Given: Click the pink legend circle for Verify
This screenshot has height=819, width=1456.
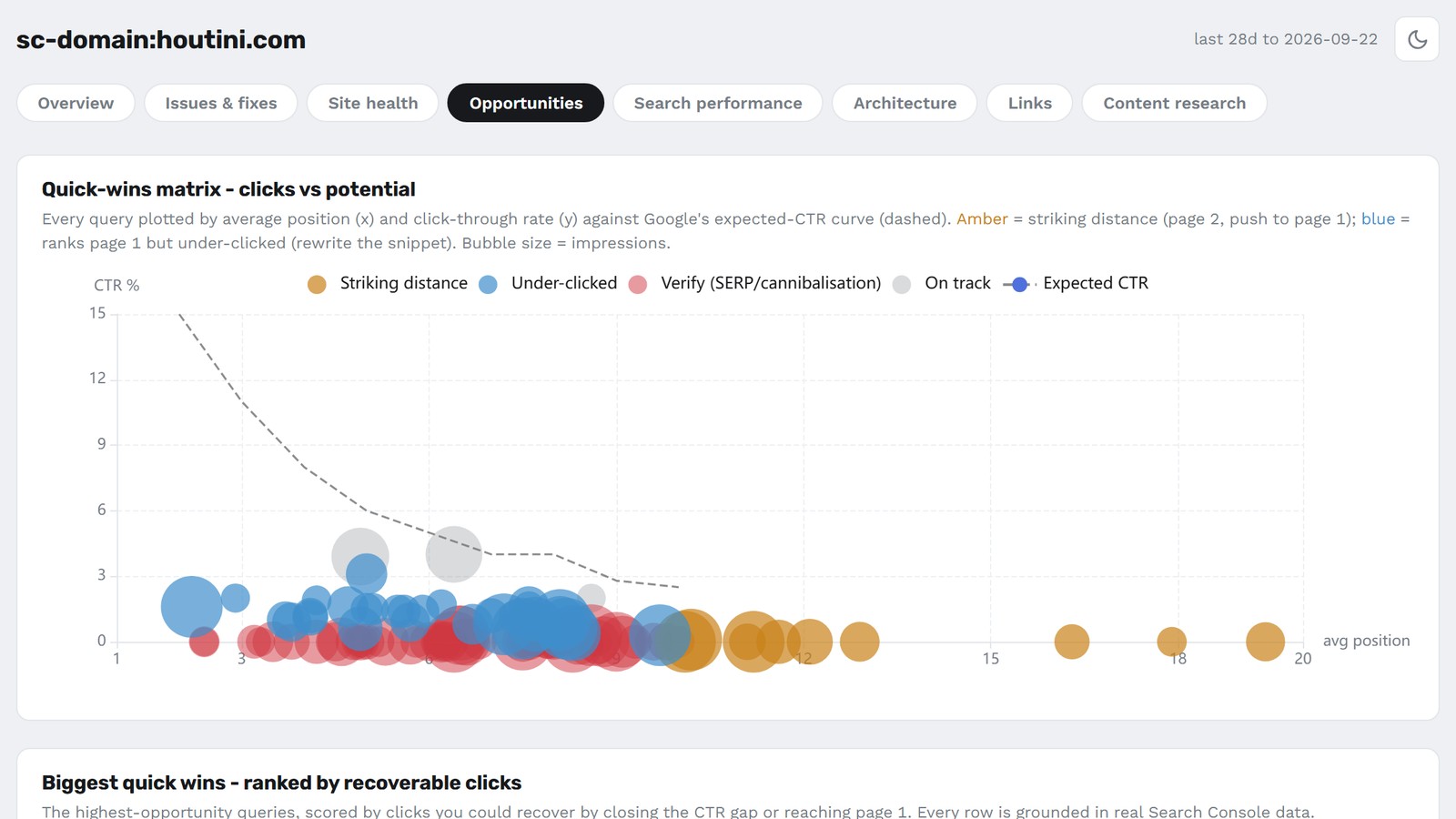Looking at the screenshot, I should [638, 285].
